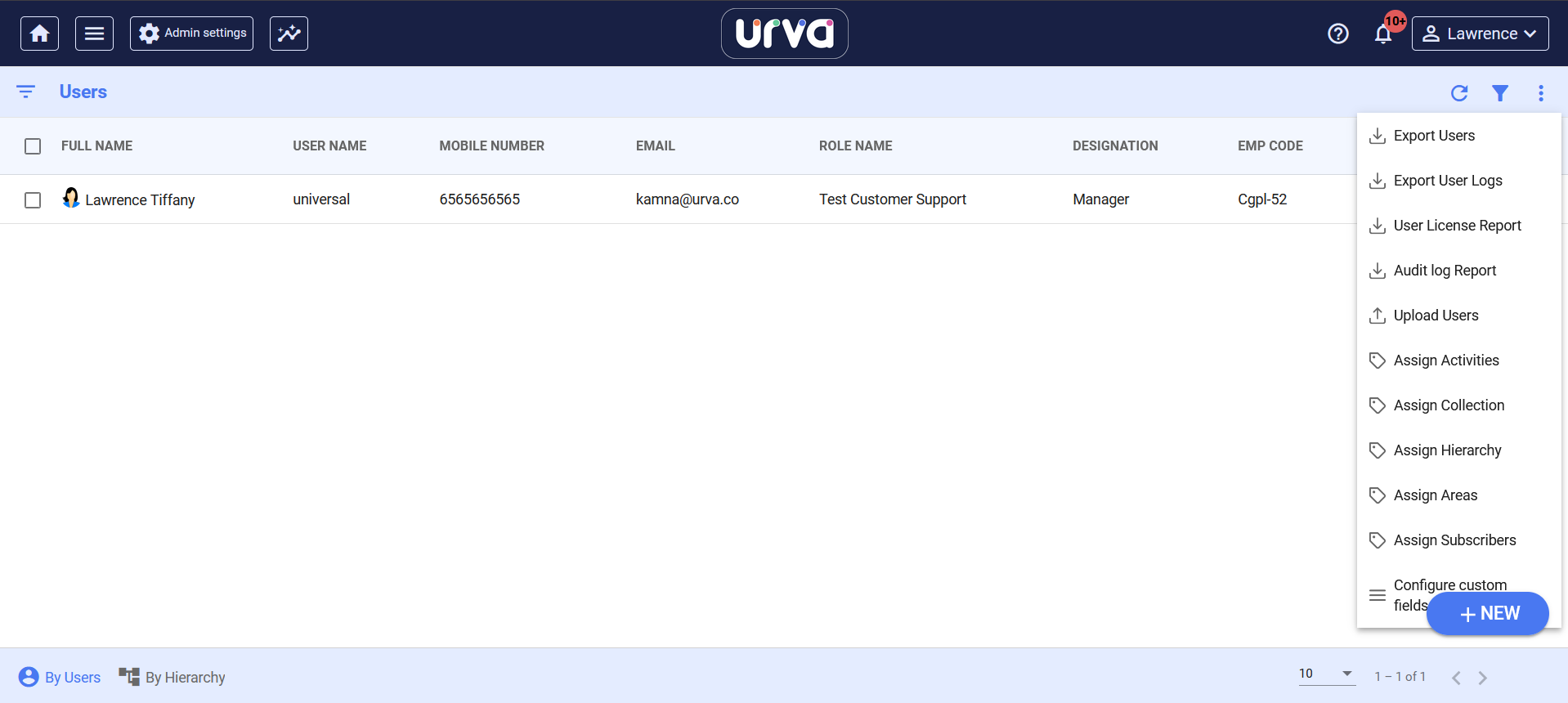Open Admin settings
The height and width of the screenshot is (703, 1568).
pos(191,34)
